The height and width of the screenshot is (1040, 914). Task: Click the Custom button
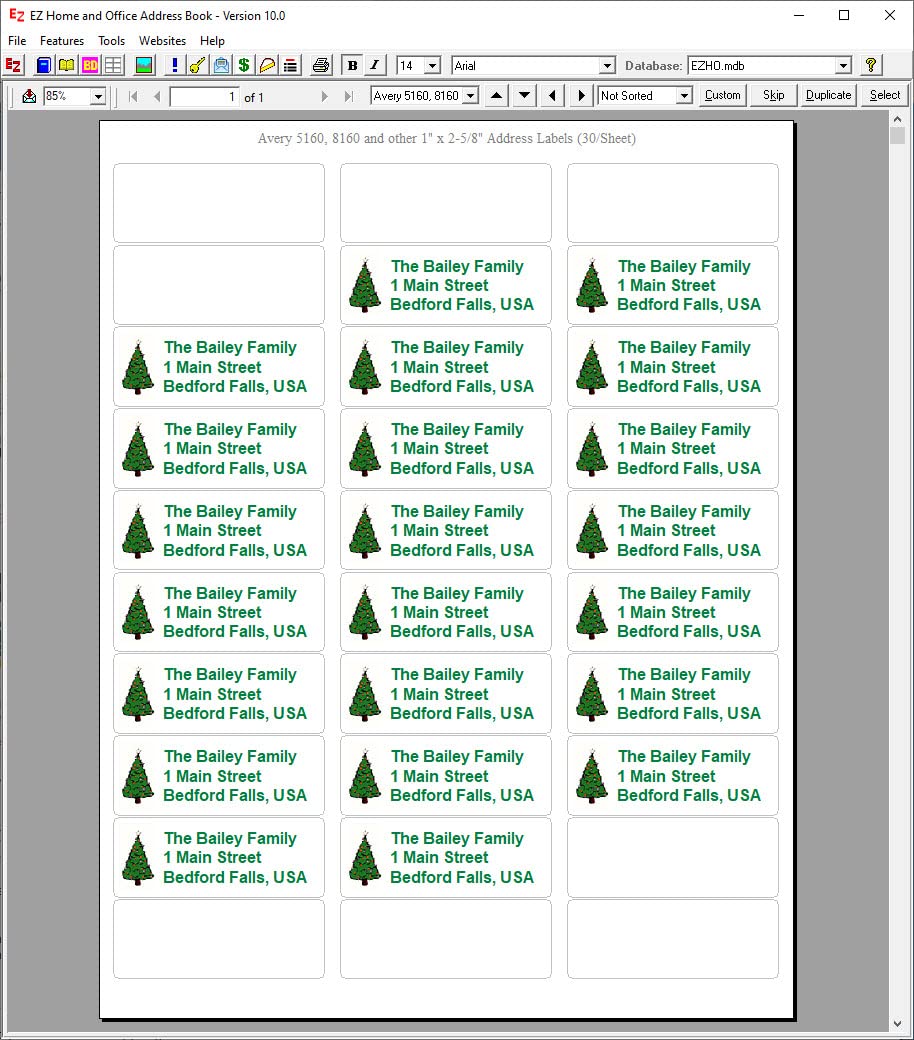click(x=722, y=95)
